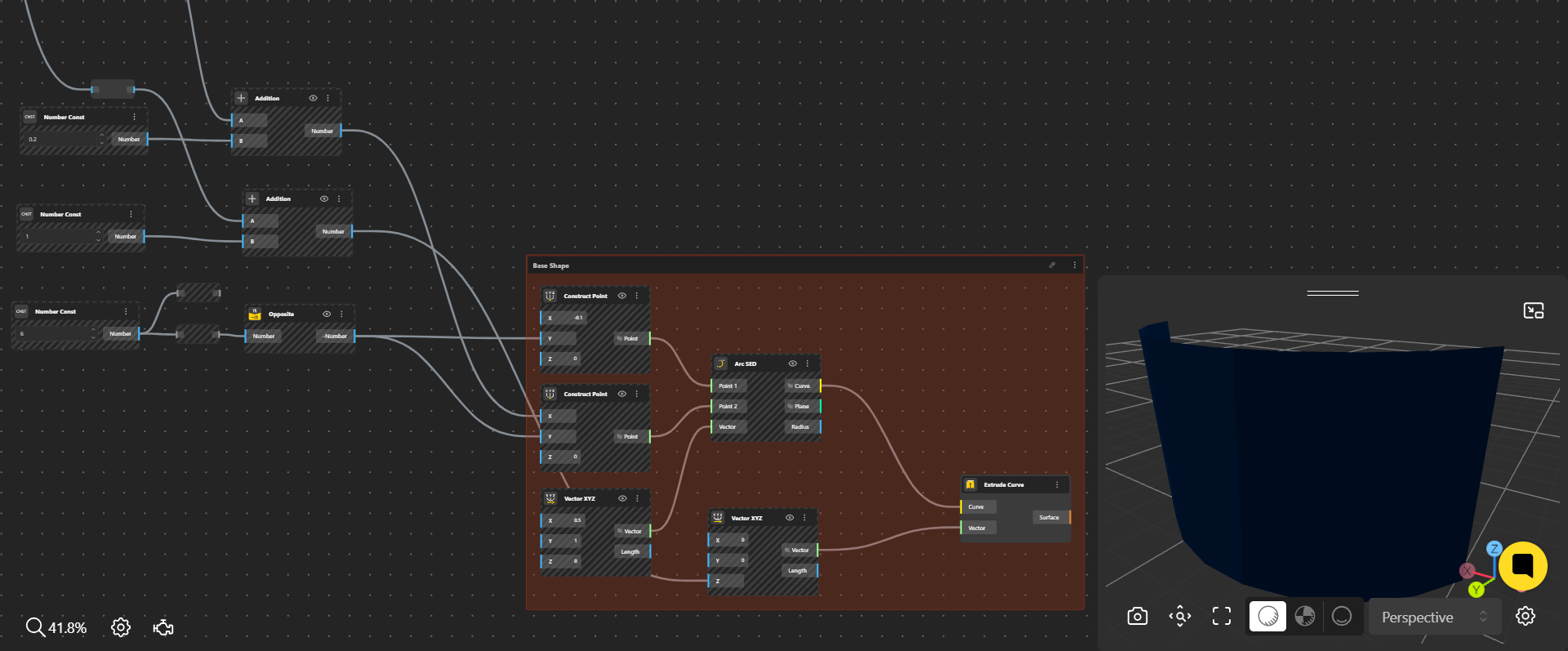Minimize viewer with picture-in-picture icon
The height and width of the screenshot is (651, 1568).
pos(1533,310)
